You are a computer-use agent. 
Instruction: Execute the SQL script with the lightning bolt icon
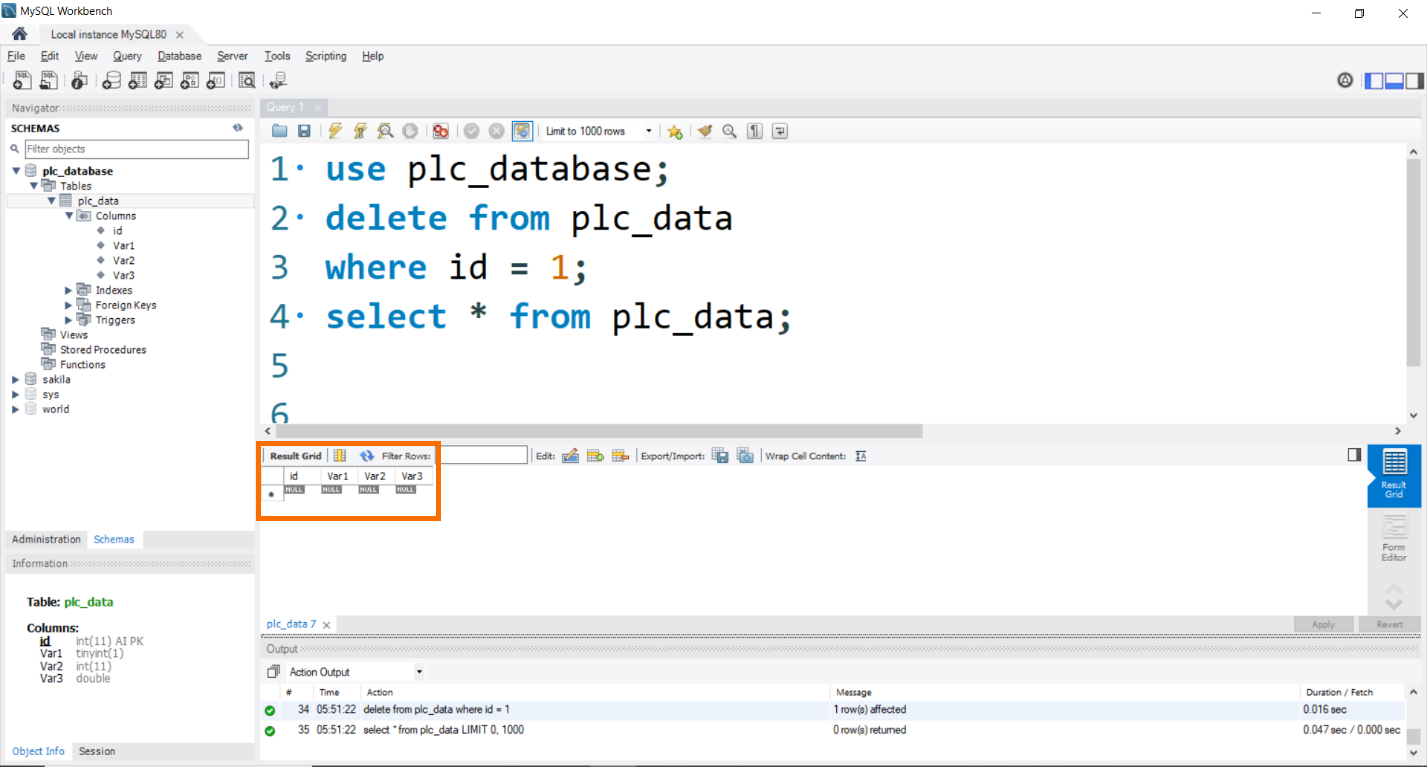[x=335, y=131]
